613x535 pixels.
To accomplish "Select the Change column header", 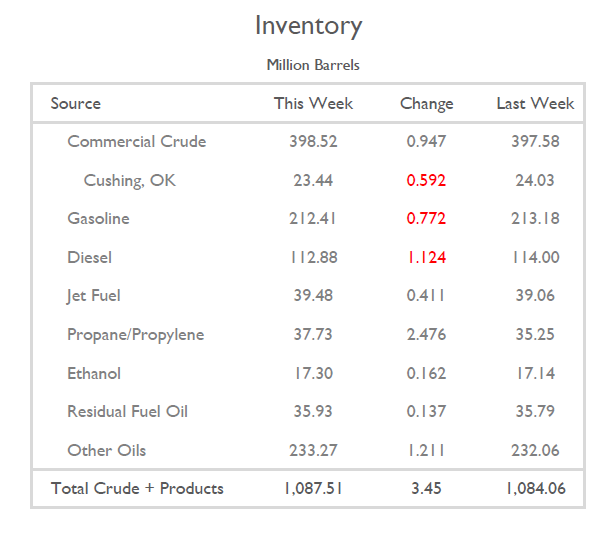I will click(426, 103).
